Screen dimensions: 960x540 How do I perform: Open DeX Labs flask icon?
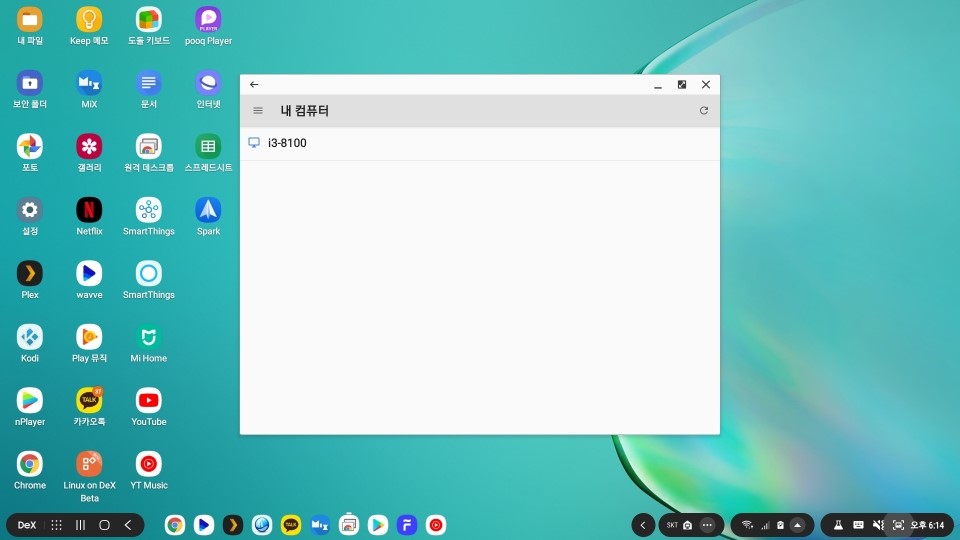838,525
